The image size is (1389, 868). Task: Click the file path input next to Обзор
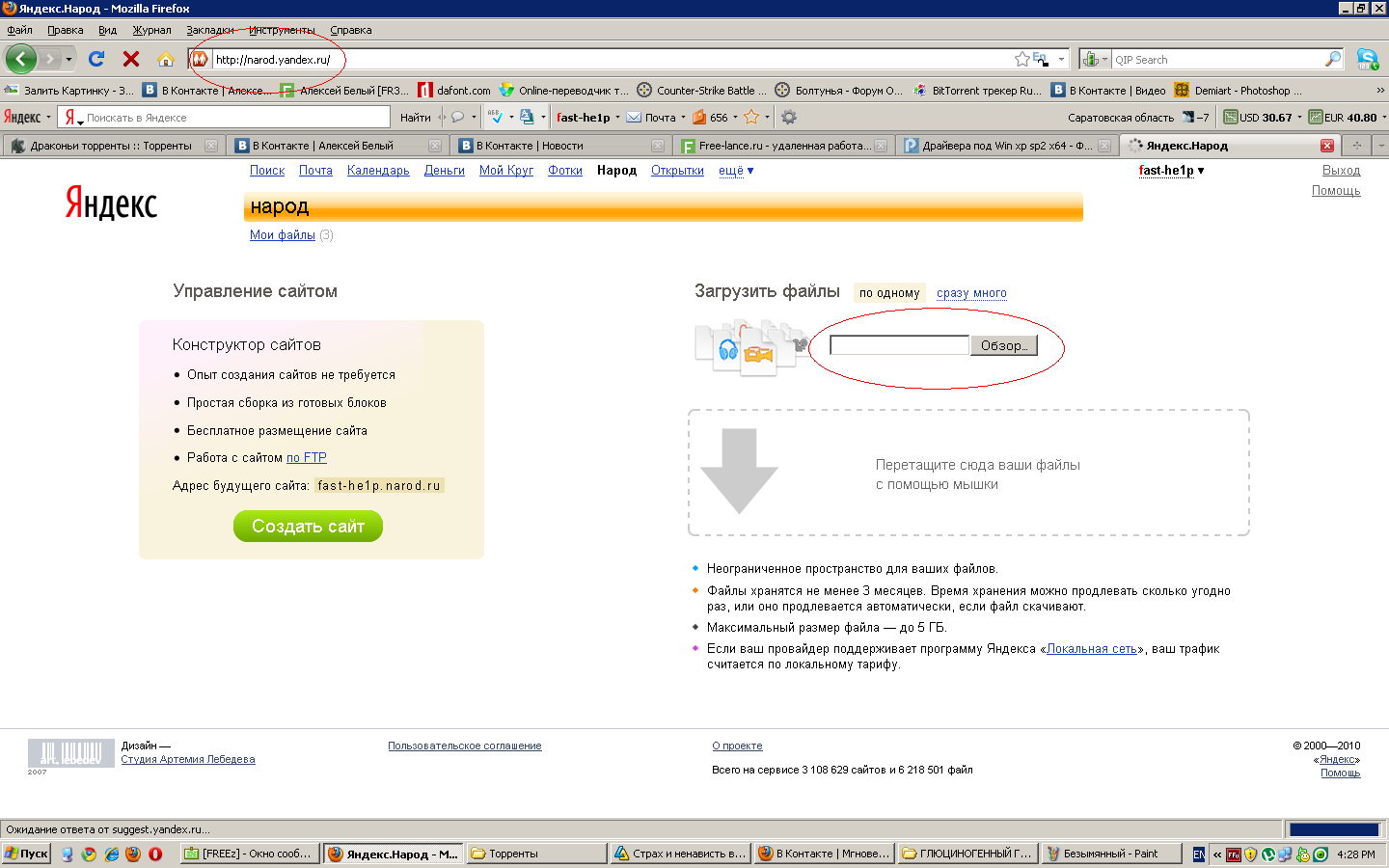(899, 345)
